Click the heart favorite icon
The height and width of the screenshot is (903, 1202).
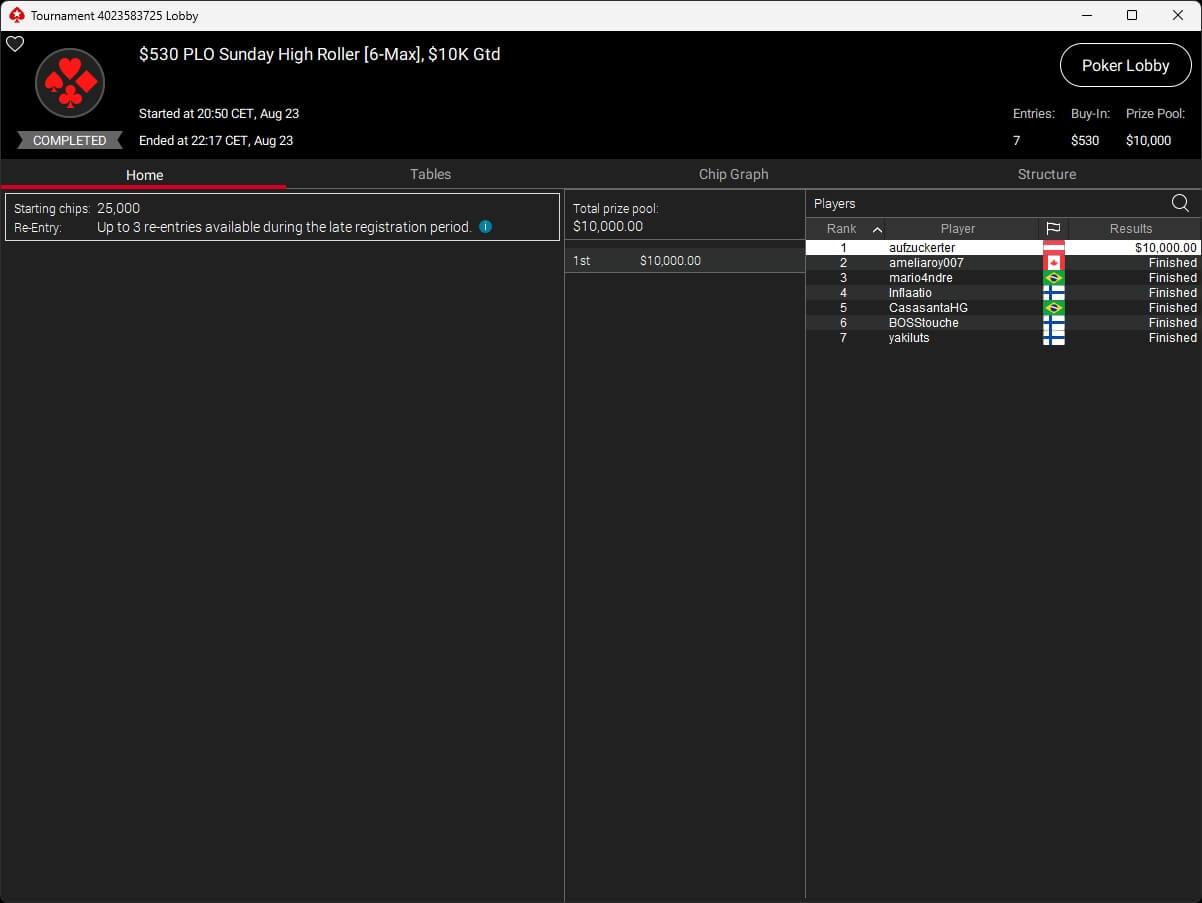(x=15, y=44)
